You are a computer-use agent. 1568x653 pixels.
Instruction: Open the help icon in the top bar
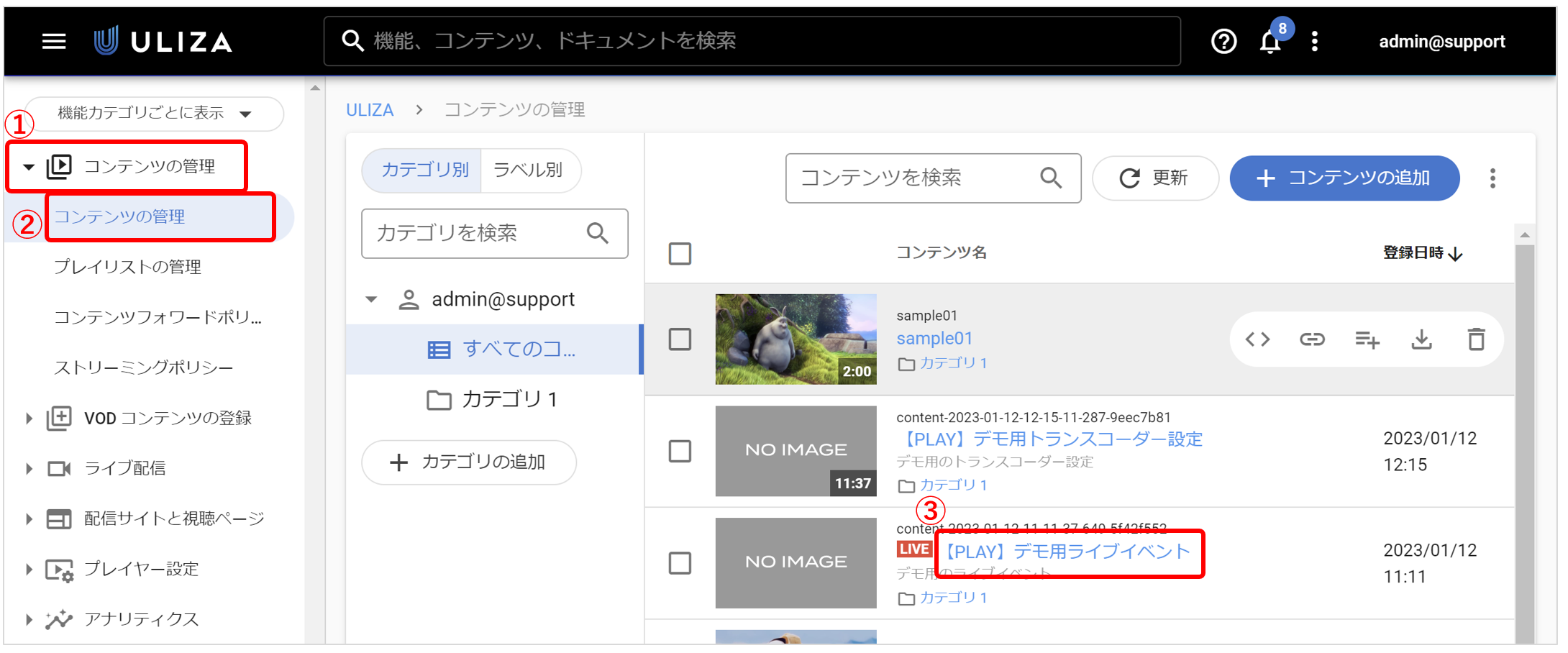pyautogui.click(x=1223, y=41)
